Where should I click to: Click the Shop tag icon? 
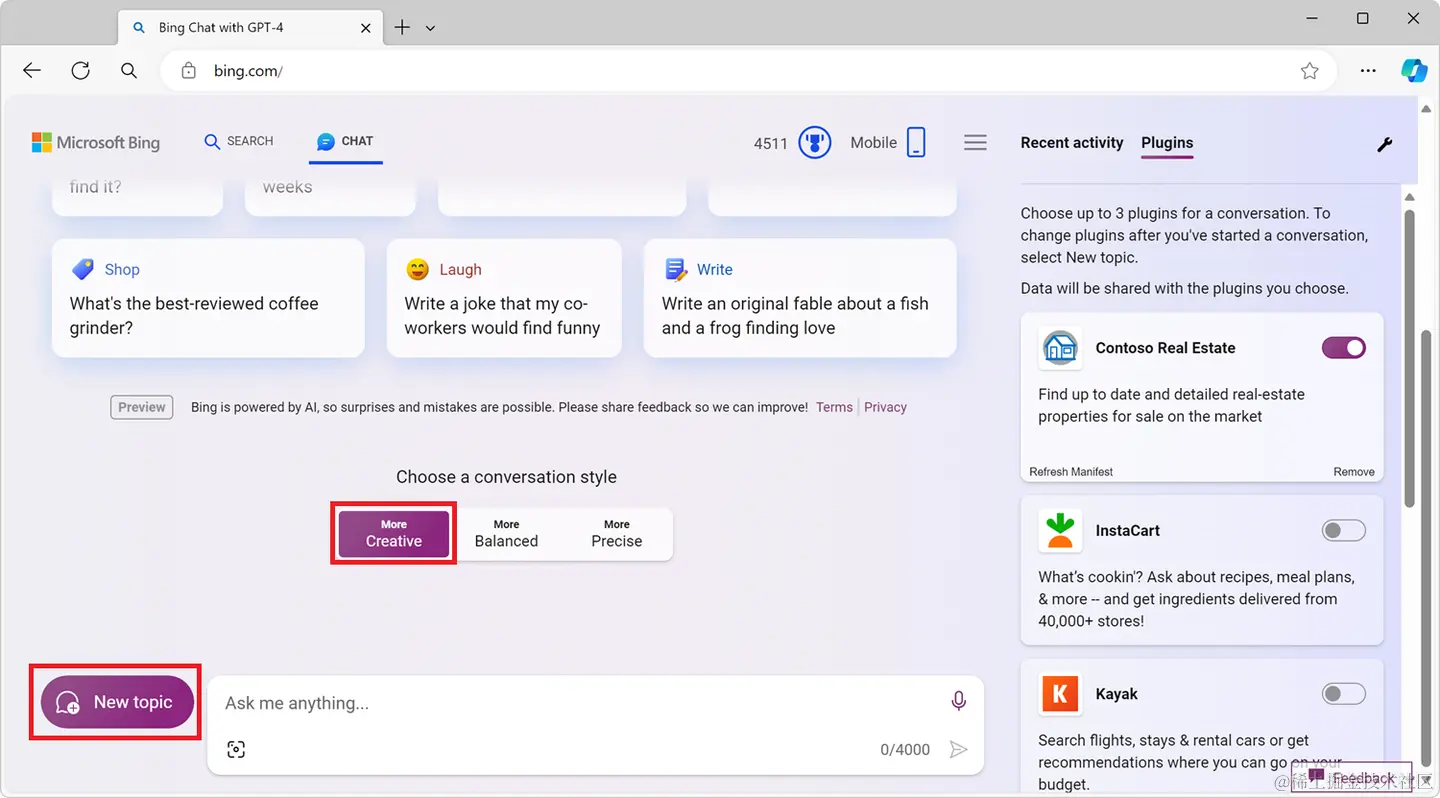point(83,269)
